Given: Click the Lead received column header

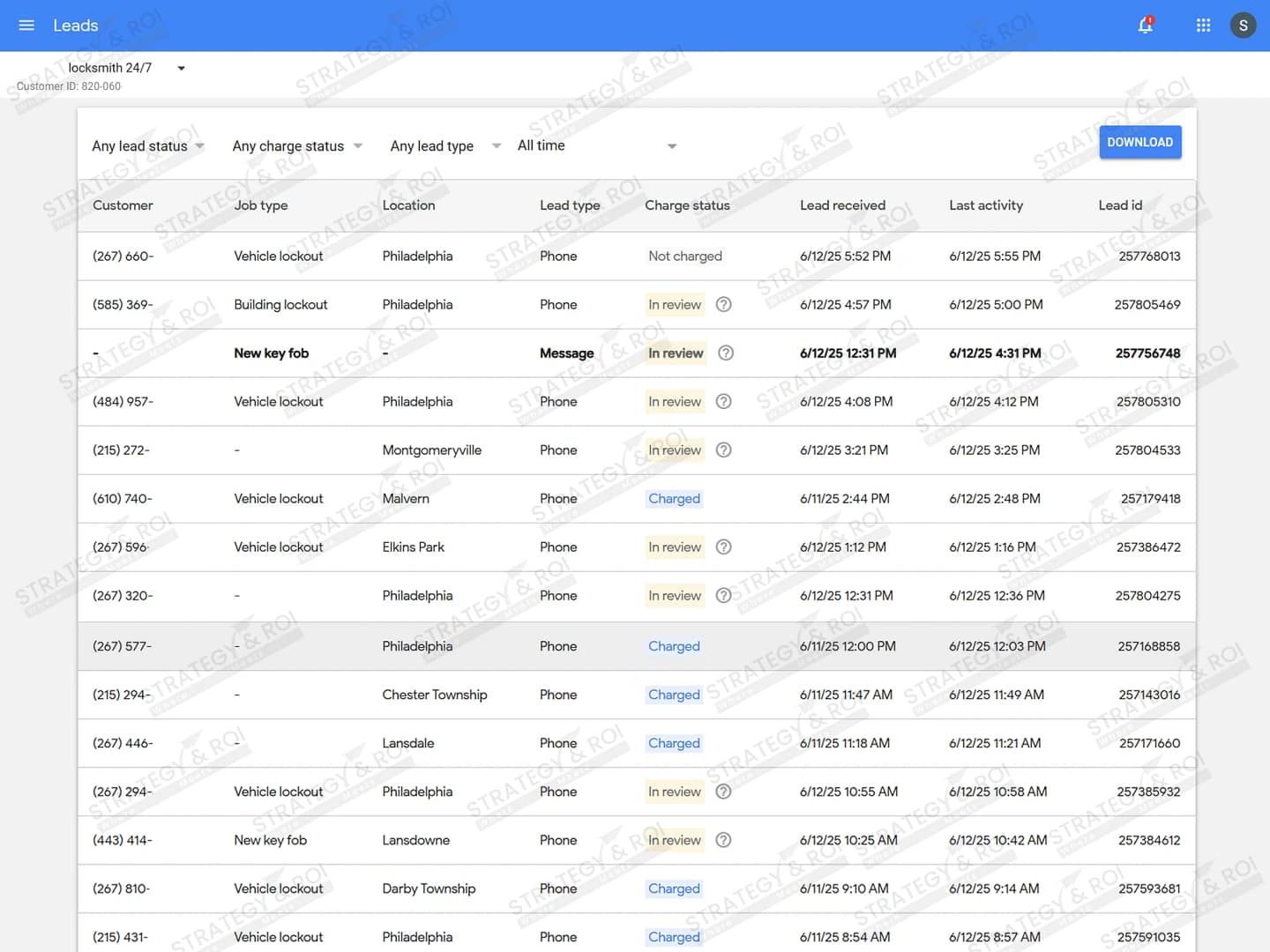Looking at the screenshot, I should [842, 205].
